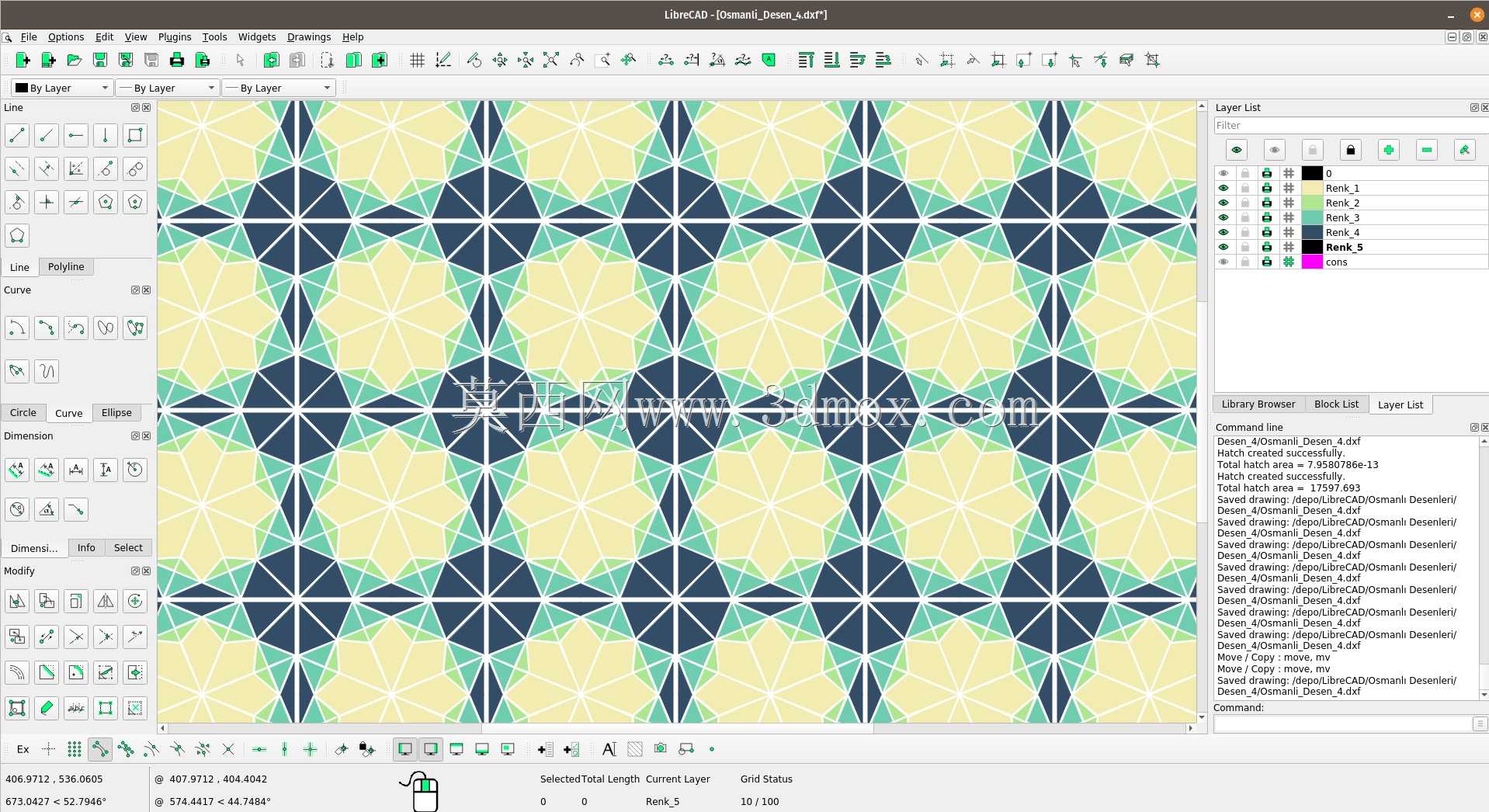Toggle the grid display icon
The height and width of the screenshot is (812, 1489).
(x=417, y=60)
